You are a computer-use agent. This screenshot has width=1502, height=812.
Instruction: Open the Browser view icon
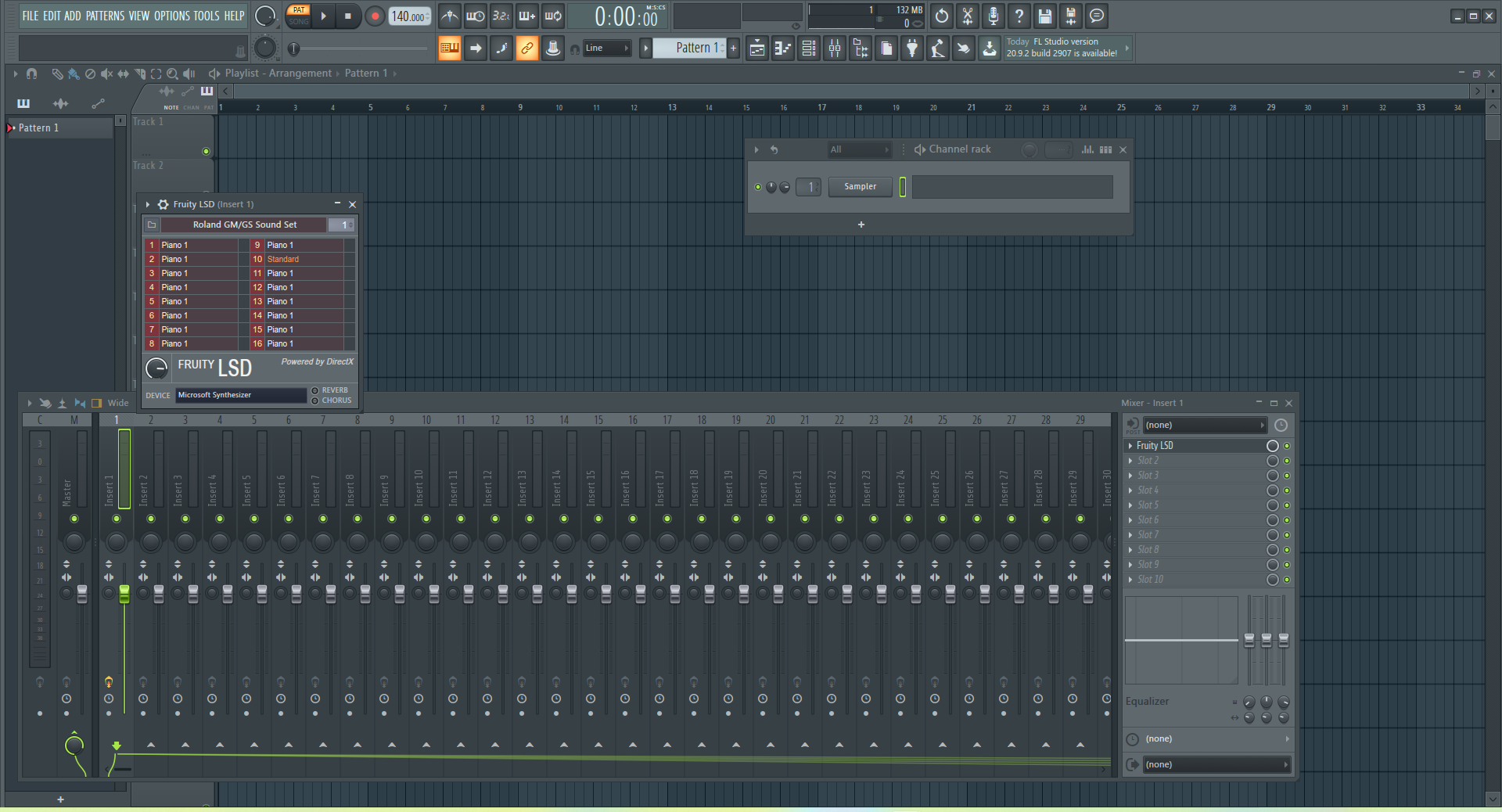pos(861,49)
